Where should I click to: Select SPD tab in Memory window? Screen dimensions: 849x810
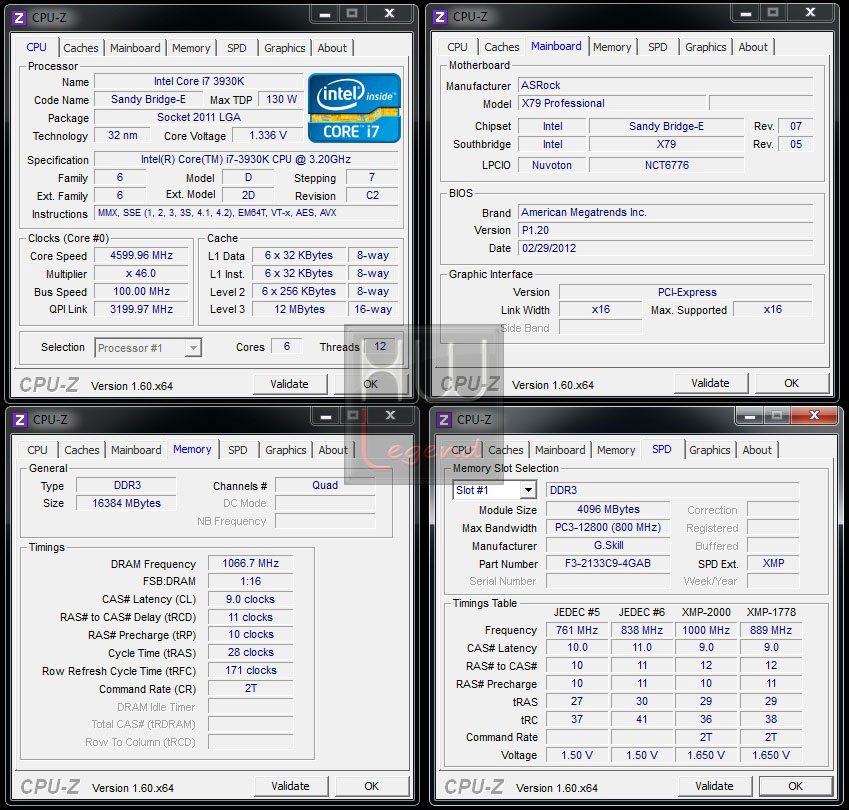[238, 449]
